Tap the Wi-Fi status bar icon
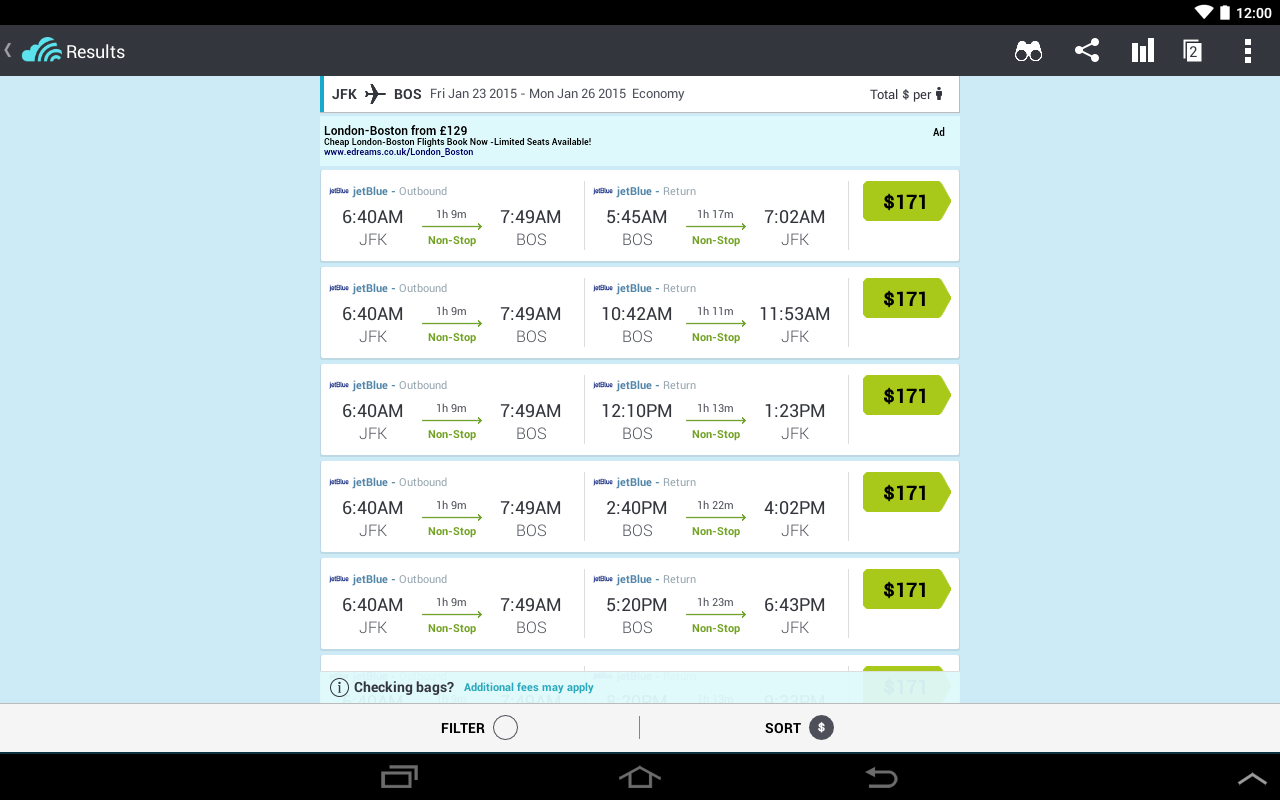Screen dimensions: 1280x800 (1203, 12)
